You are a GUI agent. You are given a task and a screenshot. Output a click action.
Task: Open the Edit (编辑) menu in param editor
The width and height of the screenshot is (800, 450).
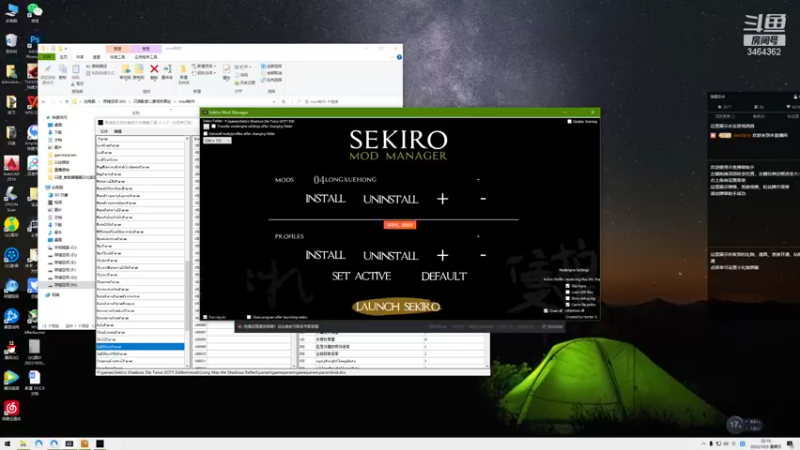[x=118, y=131]
